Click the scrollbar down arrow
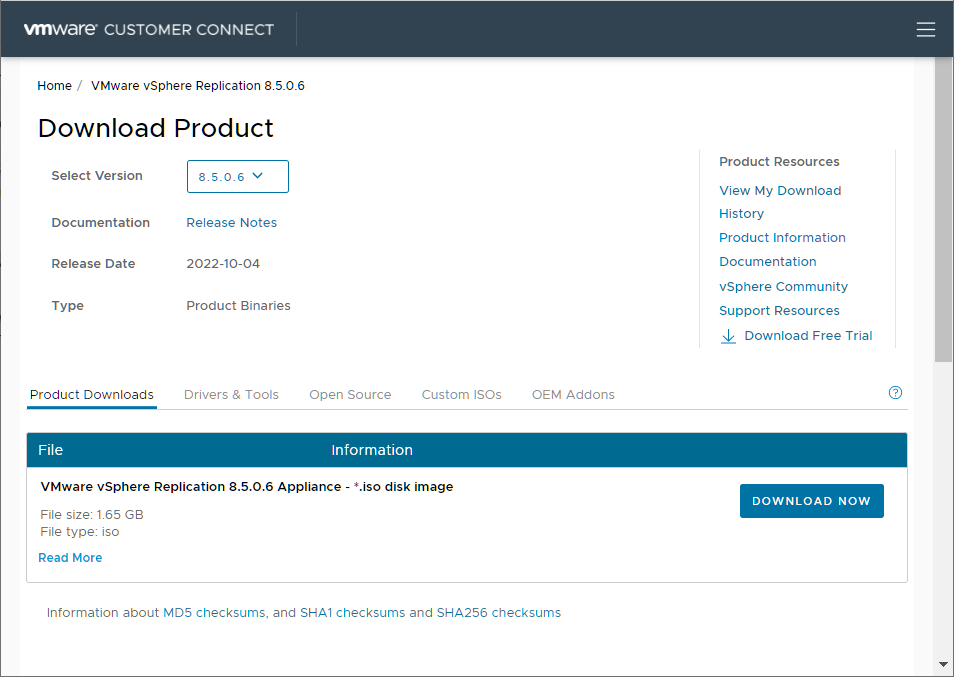 [x=944, y=664]
